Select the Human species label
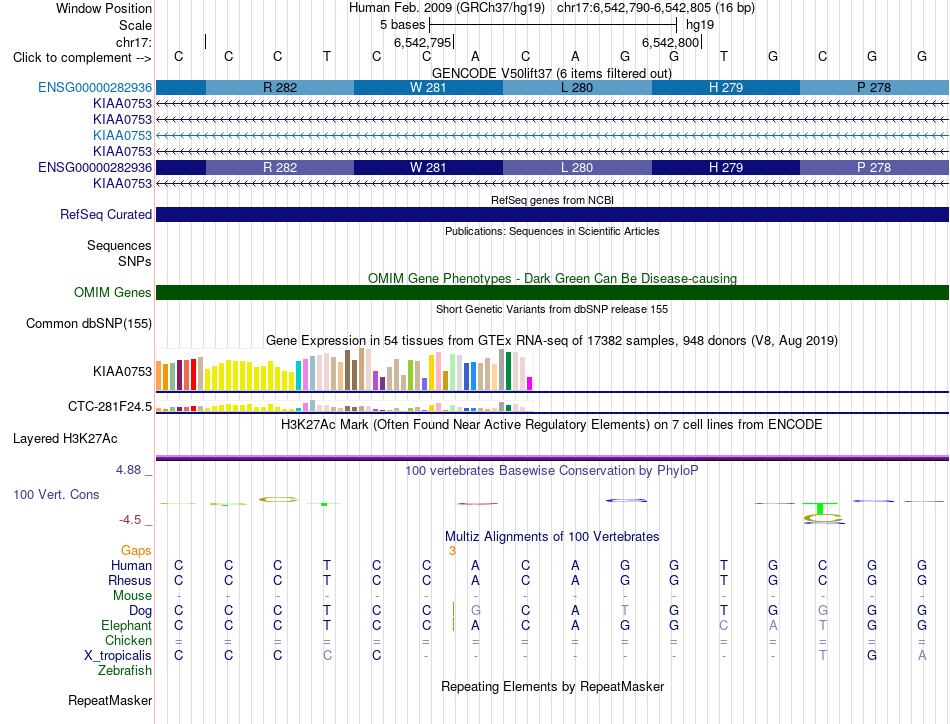Screen dimensions: 950x724 pyautogui.click(x=131, y=565)
